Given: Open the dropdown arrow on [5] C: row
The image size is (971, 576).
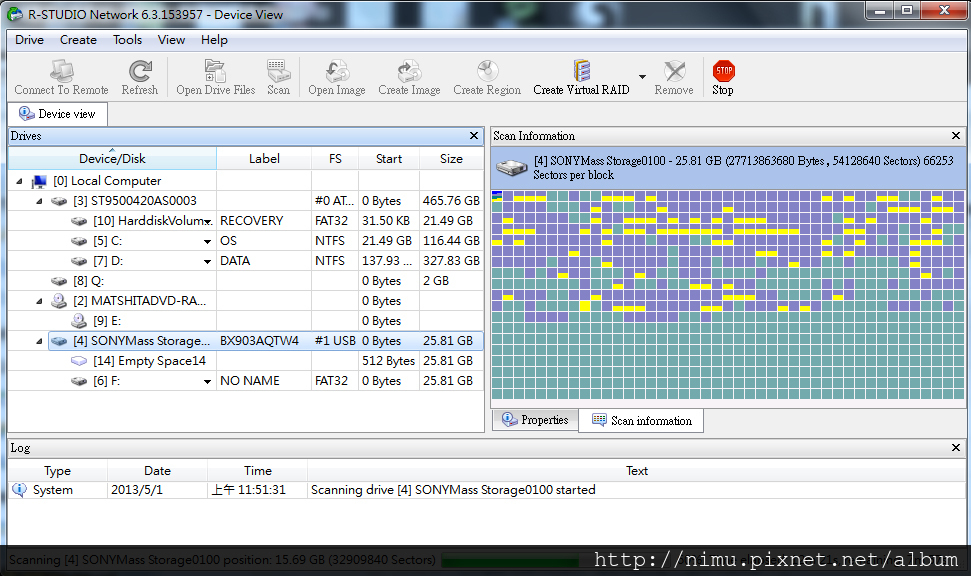Looking at the screenshot, I should [x=207, y=242].
